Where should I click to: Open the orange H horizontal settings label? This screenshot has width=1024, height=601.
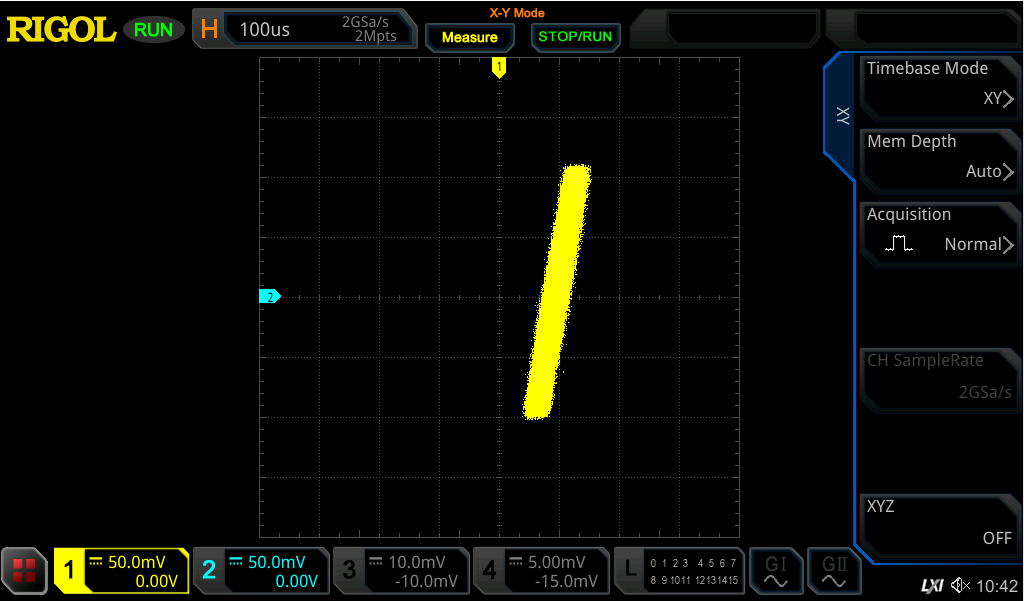coord(209,29)
